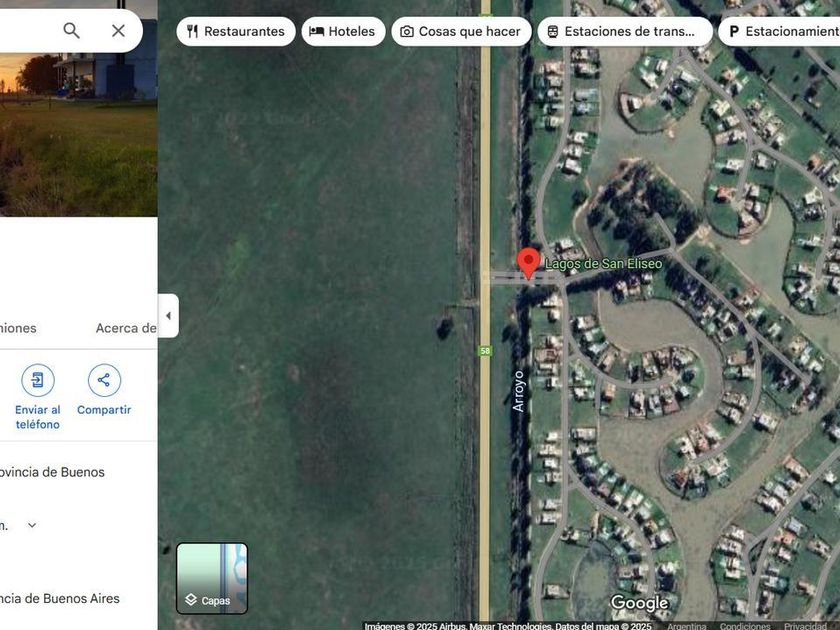Select the Lagos de San Eliseo label
The image size is (840, 630).
click(x=603, y=264)
